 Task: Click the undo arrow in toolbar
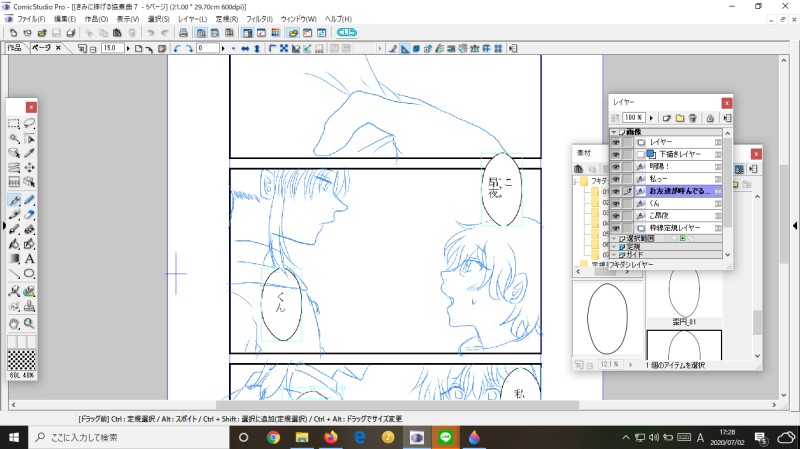pos(151,33)
